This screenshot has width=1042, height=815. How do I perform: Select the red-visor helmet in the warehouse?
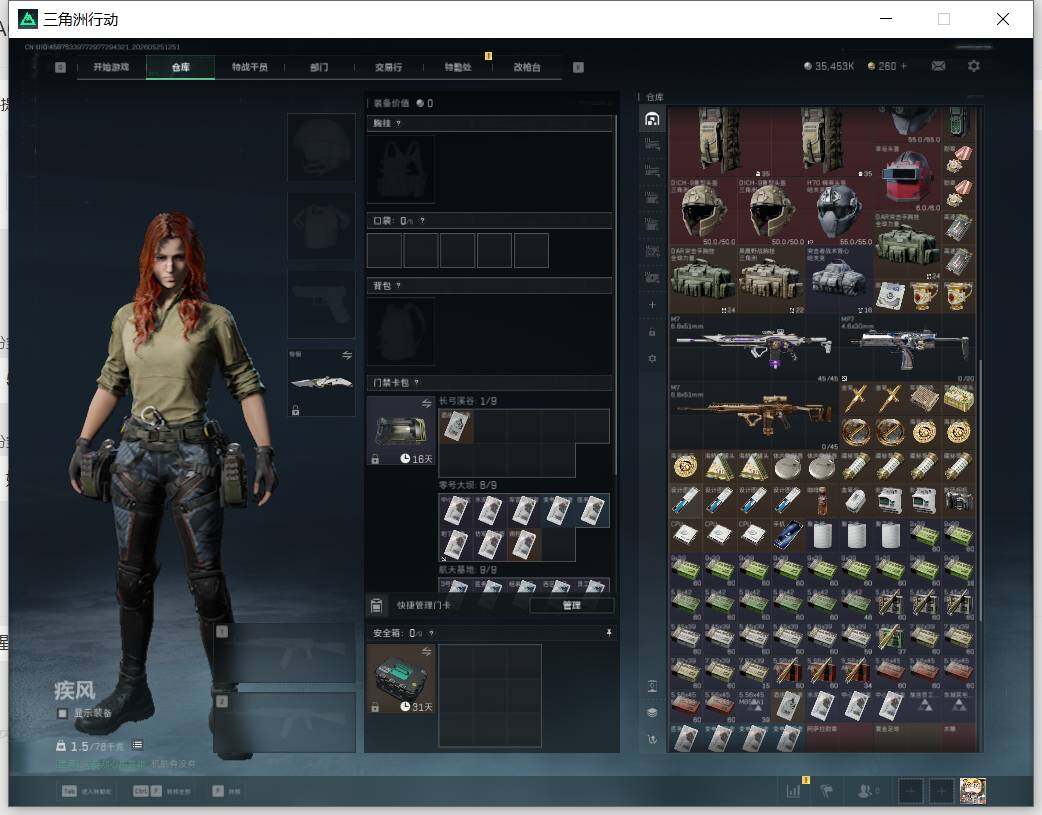907,177
